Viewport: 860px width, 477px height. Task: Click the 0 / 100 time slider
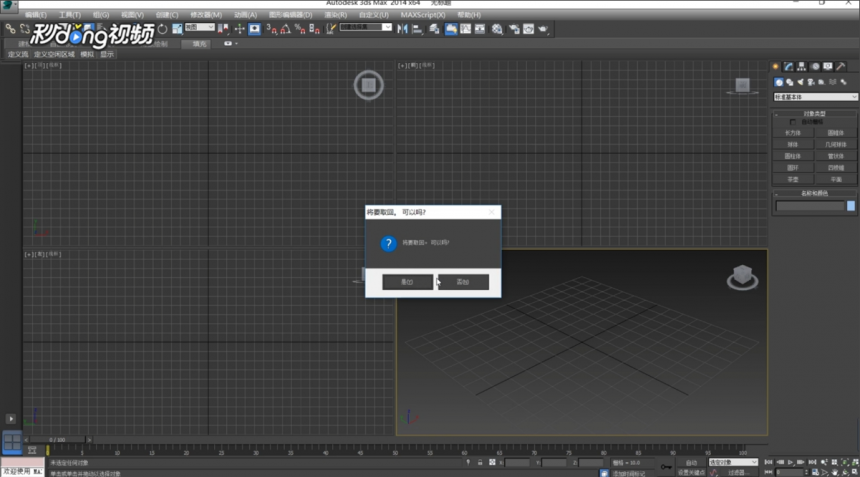[57, 440]
